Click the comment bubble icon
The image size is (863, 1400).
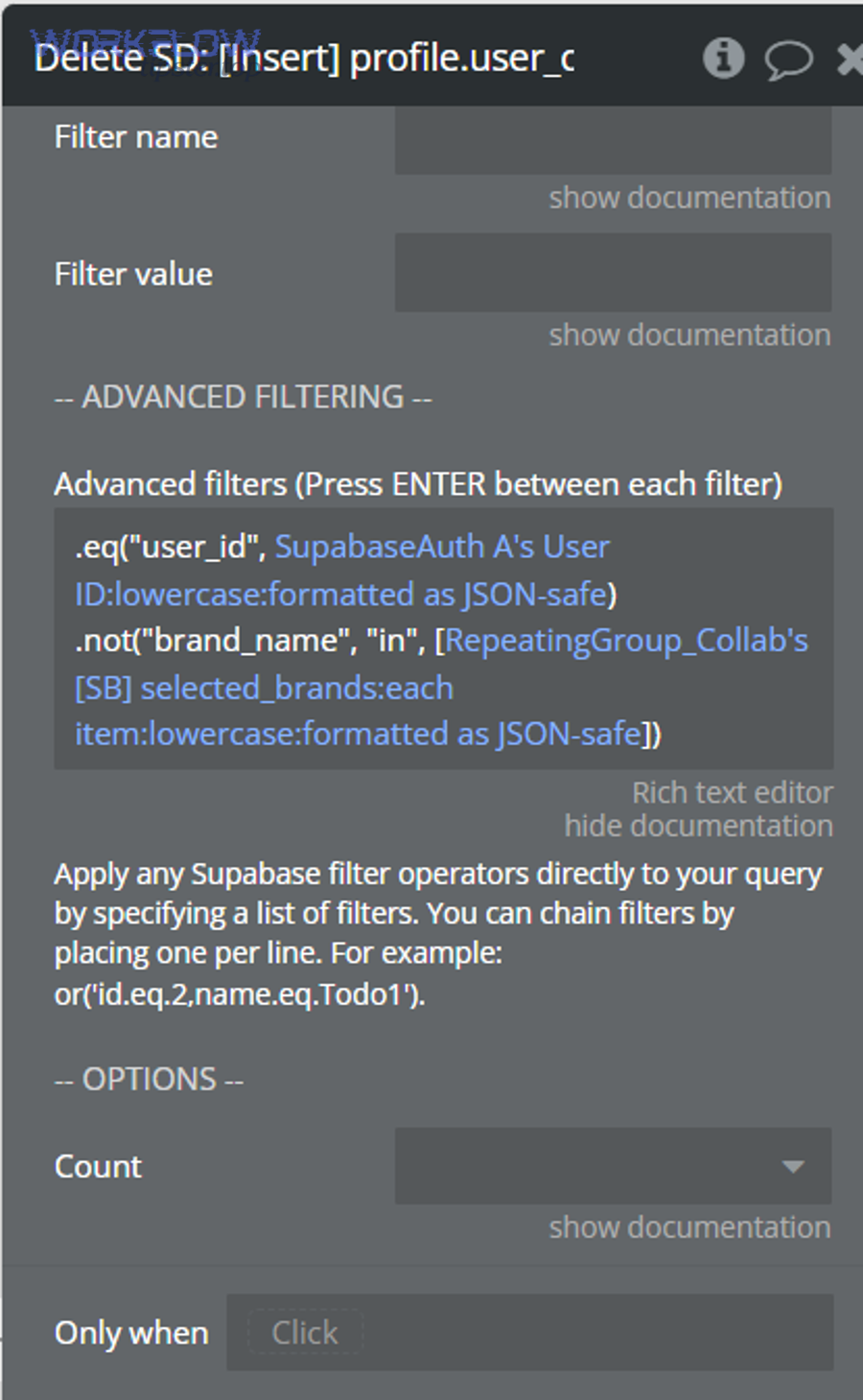tap(788, 58)
